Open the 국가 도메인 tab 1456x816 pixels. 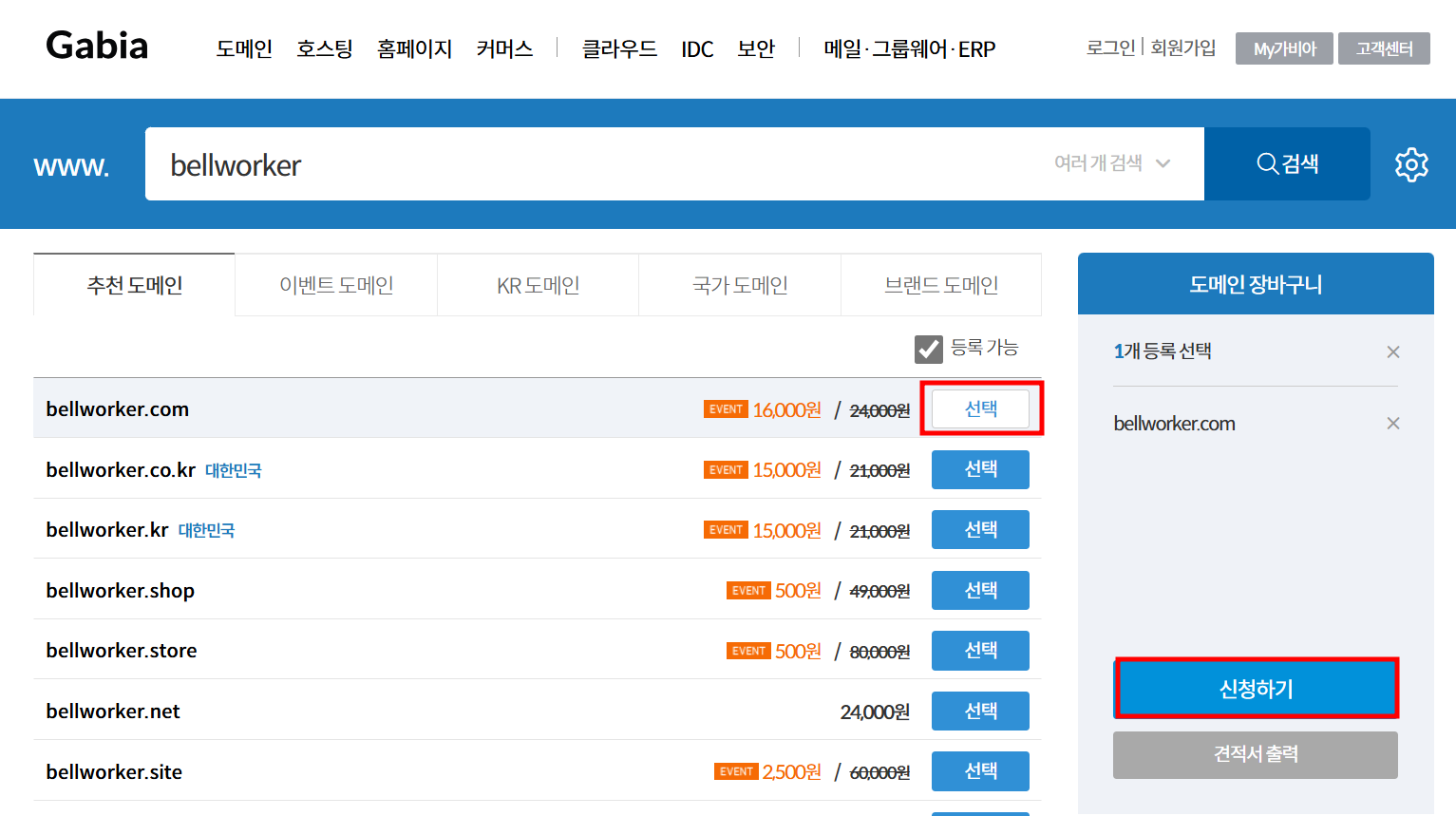(740, 285)
